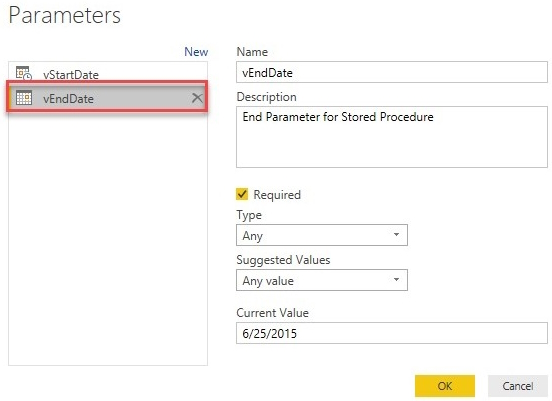
Task: Click the Suggested Values dropdown arrow
Action: (x=396, y=280)
